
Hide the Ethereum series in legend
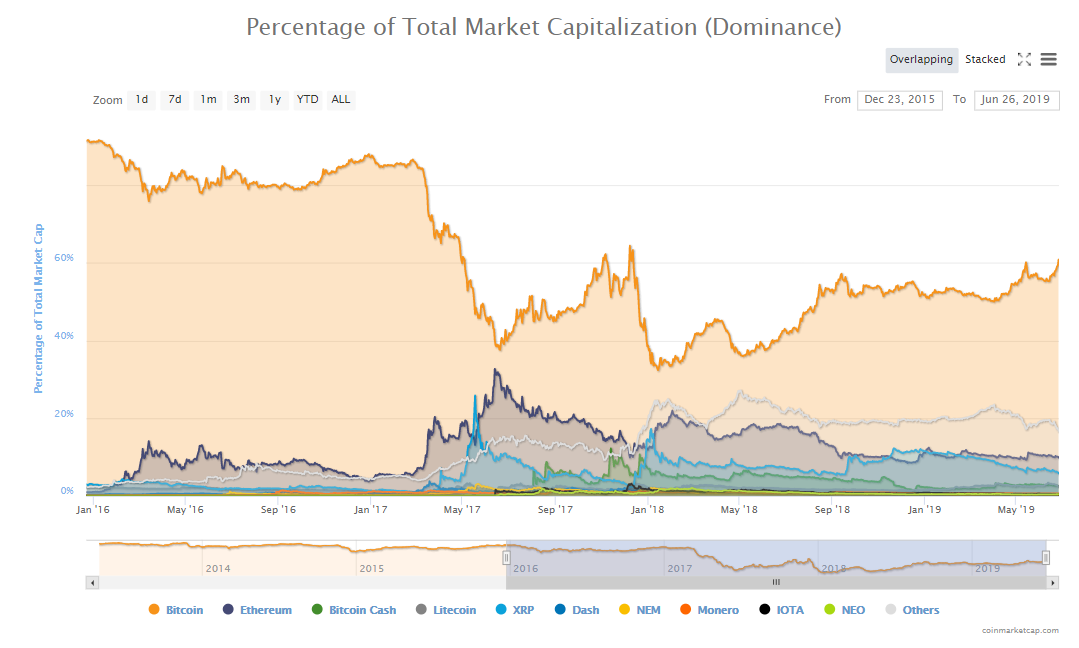click(x=229, y=610)
